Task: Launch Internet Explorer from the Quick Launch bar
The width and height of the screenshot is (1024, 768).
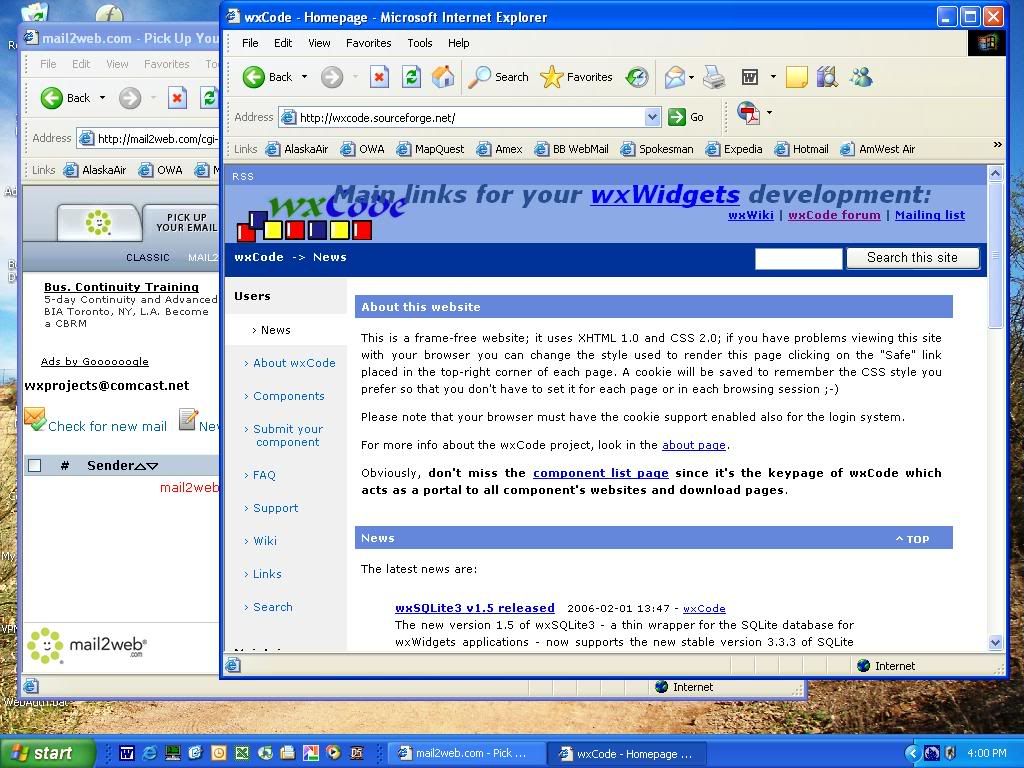Action: pos(150,753)
